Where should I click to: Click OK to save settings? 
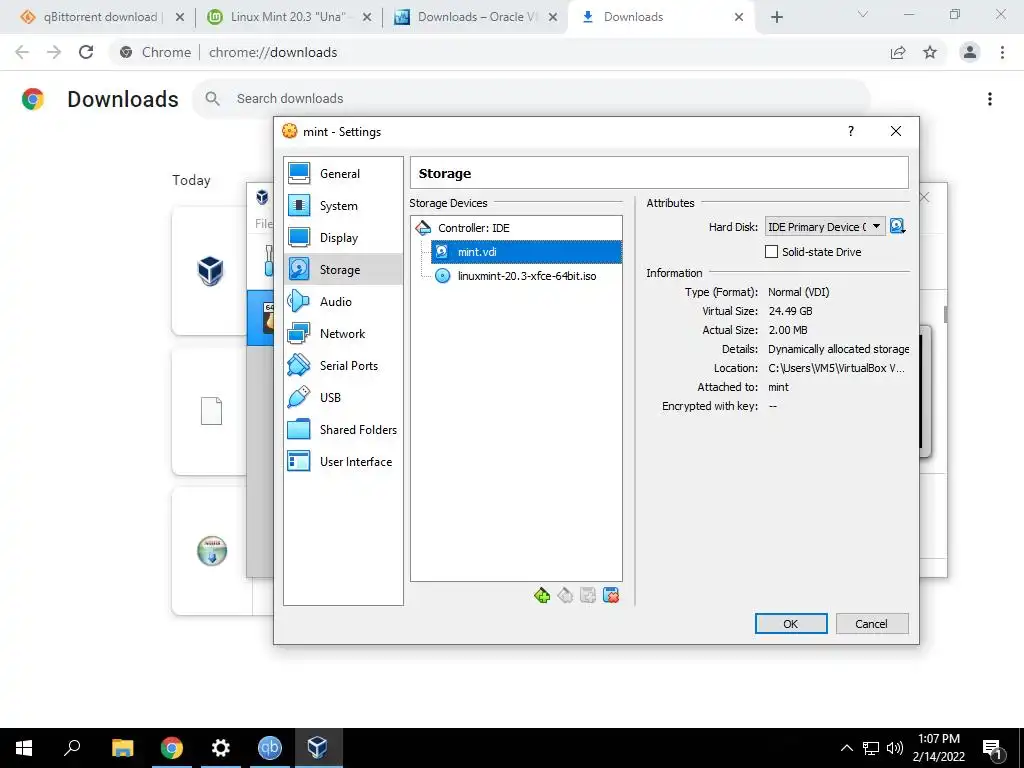[791, 624]
